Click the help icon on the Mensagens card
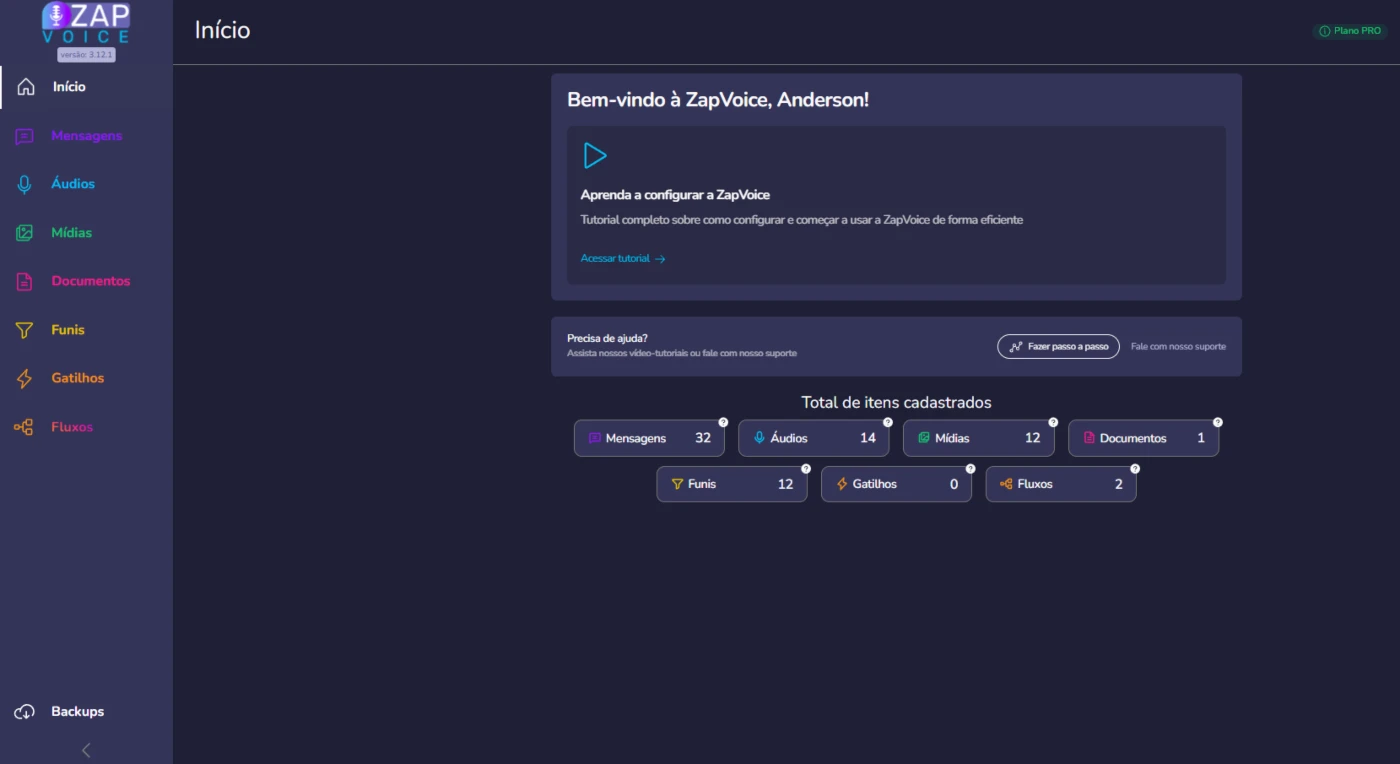Image resolution: width=1400 pixels, height=764 pixels. click(x=723, y=422)
